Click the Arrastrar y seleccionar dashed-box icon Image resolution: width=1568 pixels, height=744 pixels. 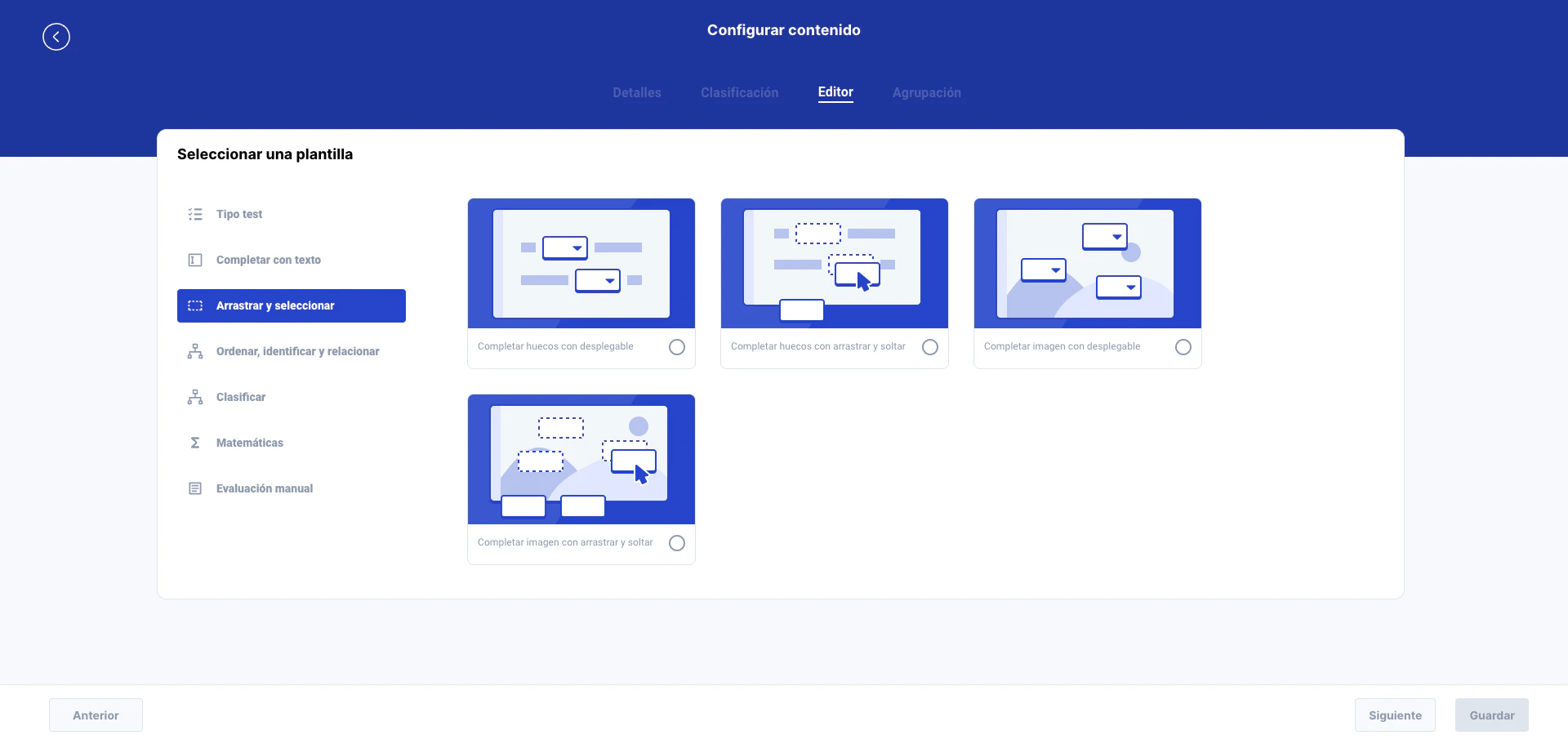click(x=195, y=305)
